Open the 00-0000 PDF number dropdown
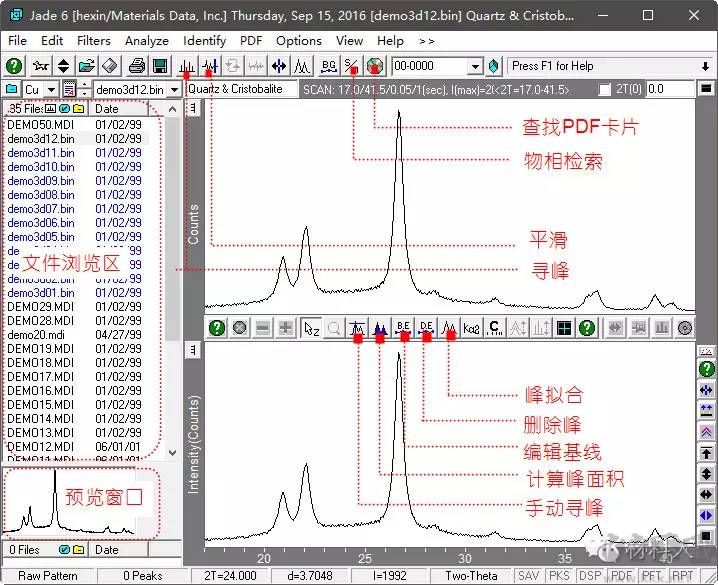 475,66
